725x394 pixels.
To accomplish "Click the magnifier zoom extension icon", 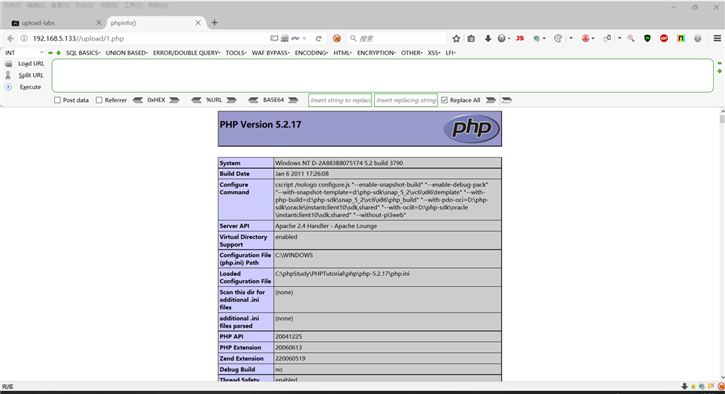I will [631, 38].
